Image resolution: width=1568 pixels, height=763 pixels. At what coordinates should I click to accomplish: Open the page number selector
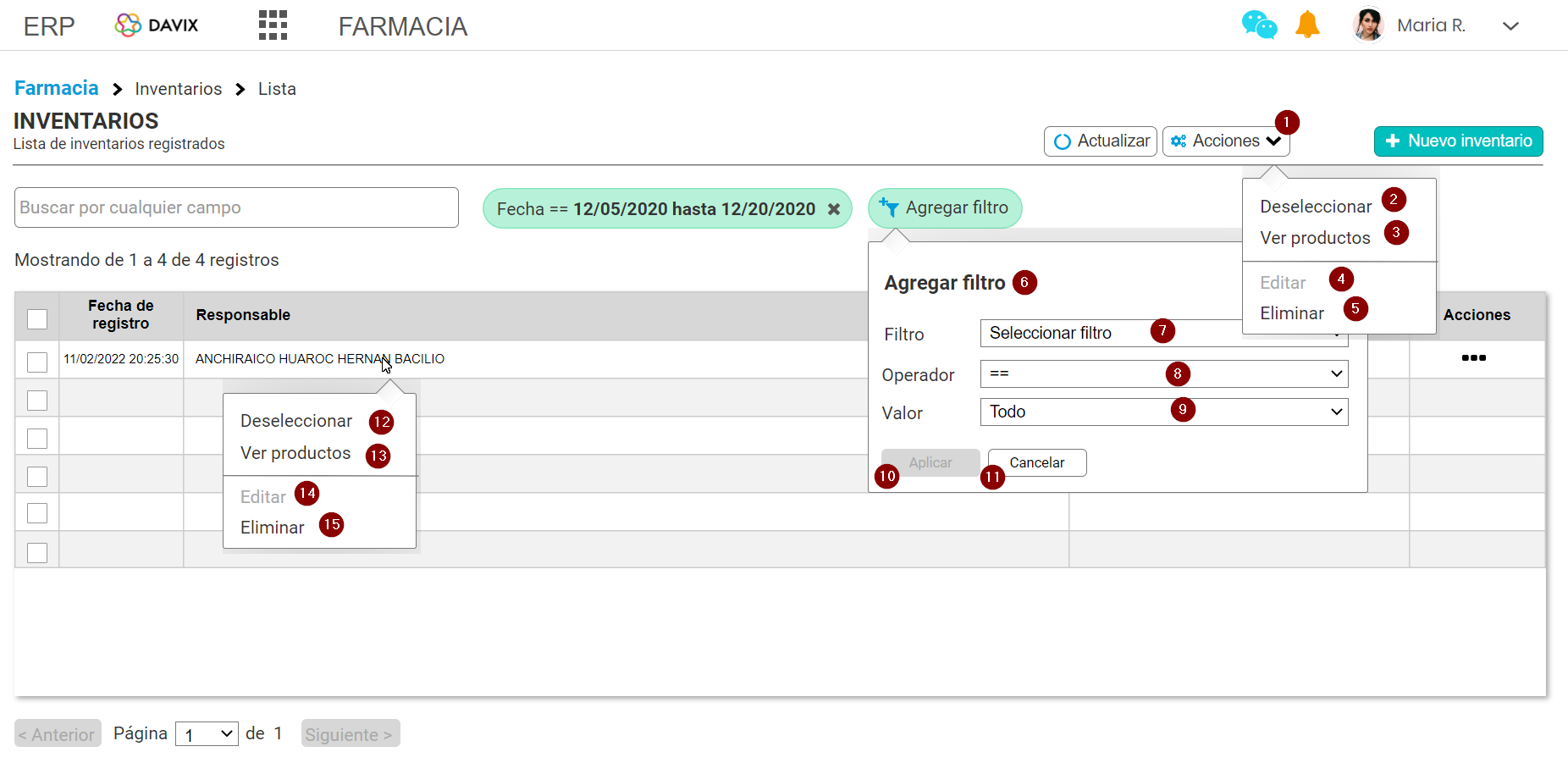point(207,733)
